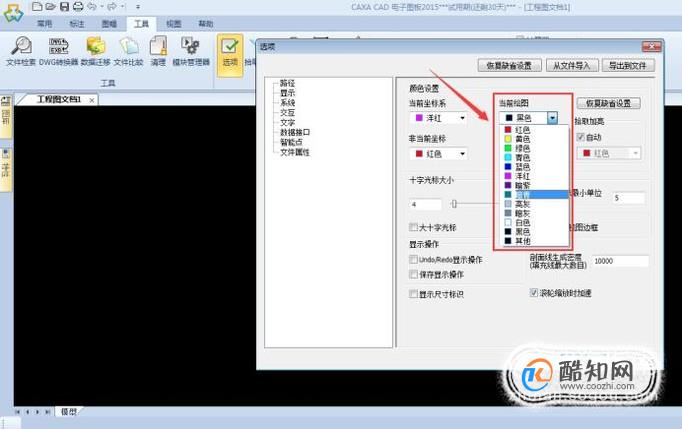Viewport: 682px width, 429px height.
Task: Click the crosshair size field showing 4
Action: [425, 204]
